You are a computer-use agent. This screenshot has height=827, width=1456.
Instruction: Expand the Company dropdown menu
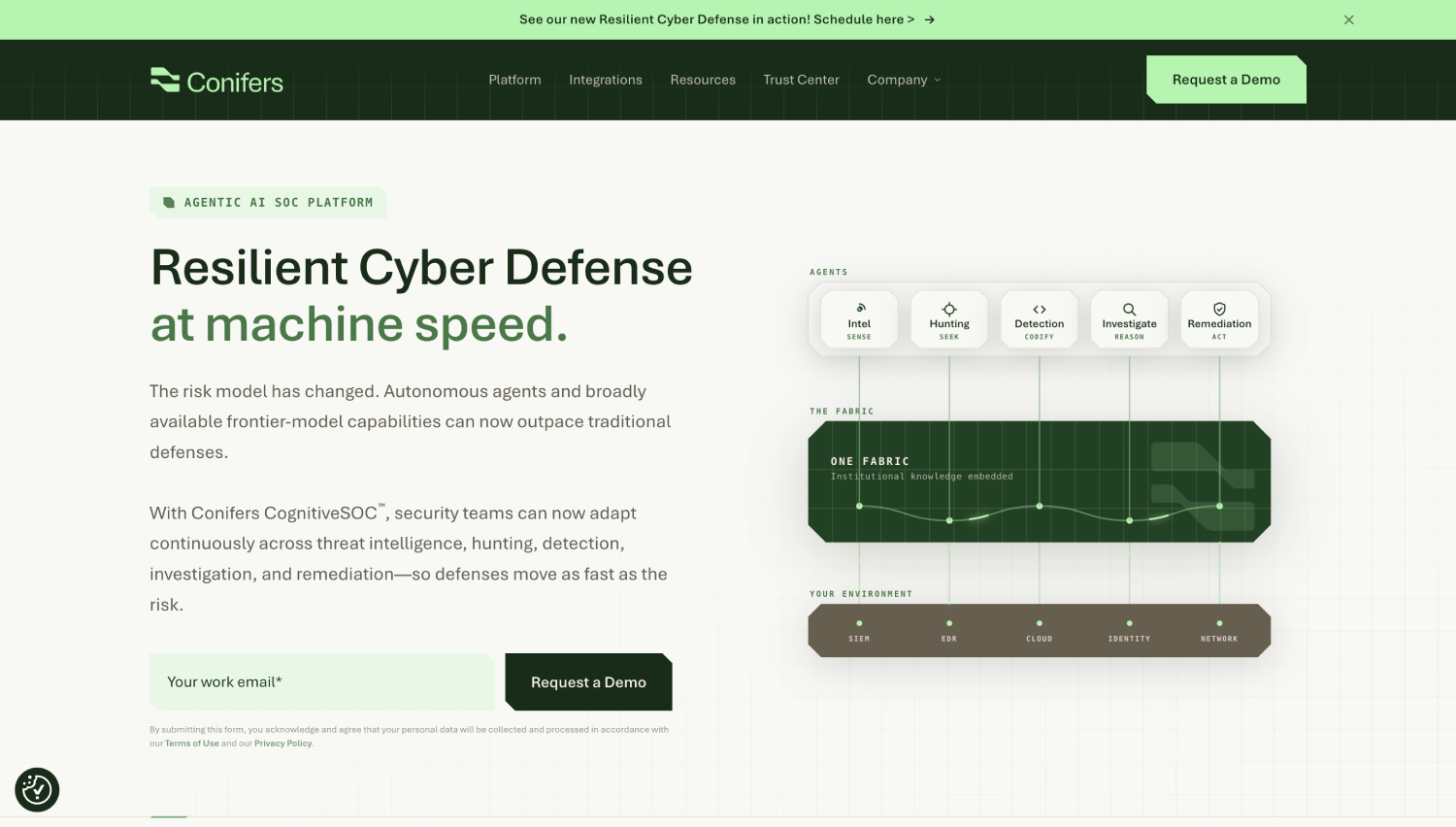[x=904, y=80]
